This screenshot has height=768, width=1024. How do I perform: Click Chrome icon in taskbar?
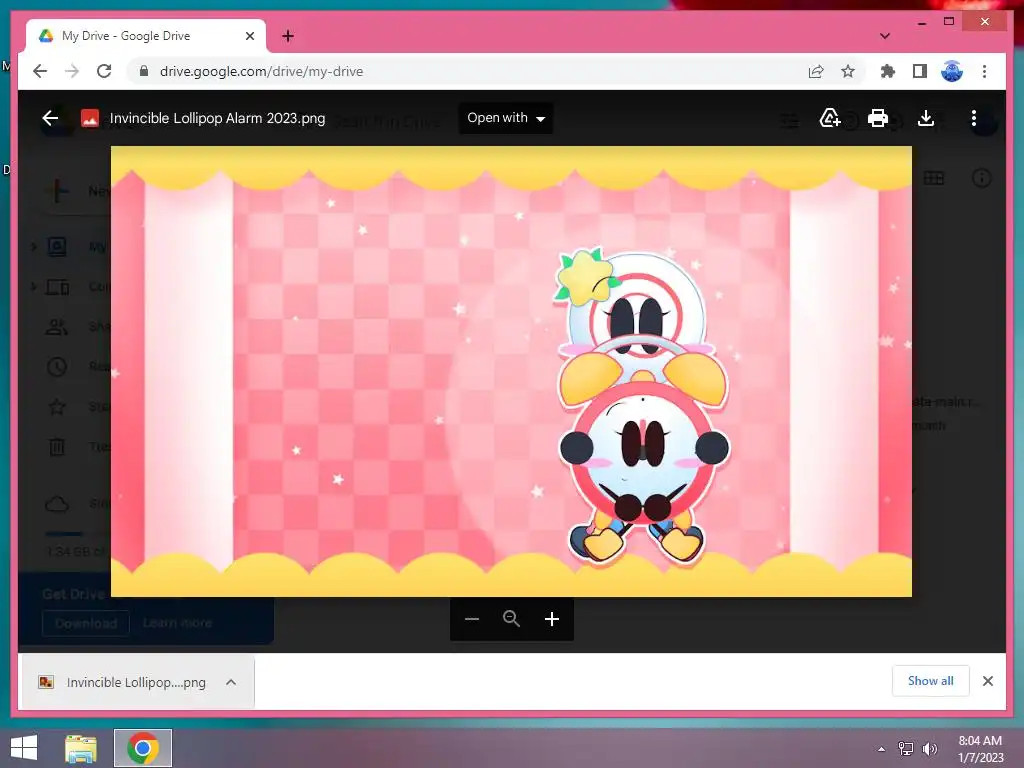(x=143, y=748)
